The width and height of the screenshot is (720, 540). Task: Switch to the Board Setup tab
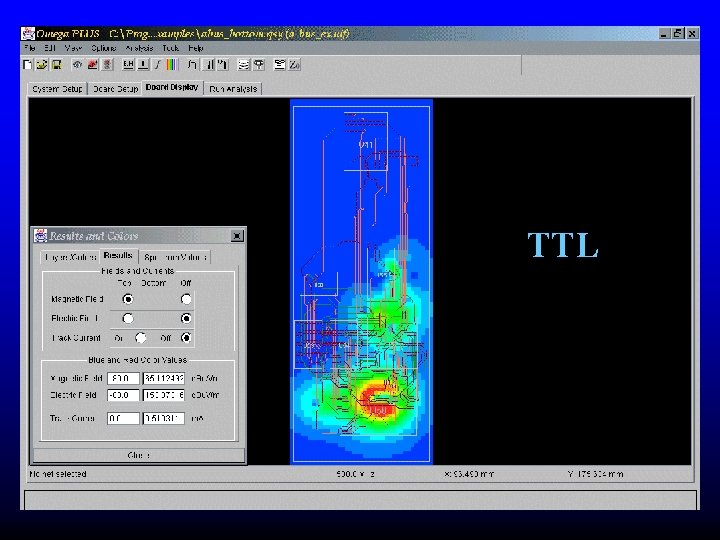click(x=115, y=89)
